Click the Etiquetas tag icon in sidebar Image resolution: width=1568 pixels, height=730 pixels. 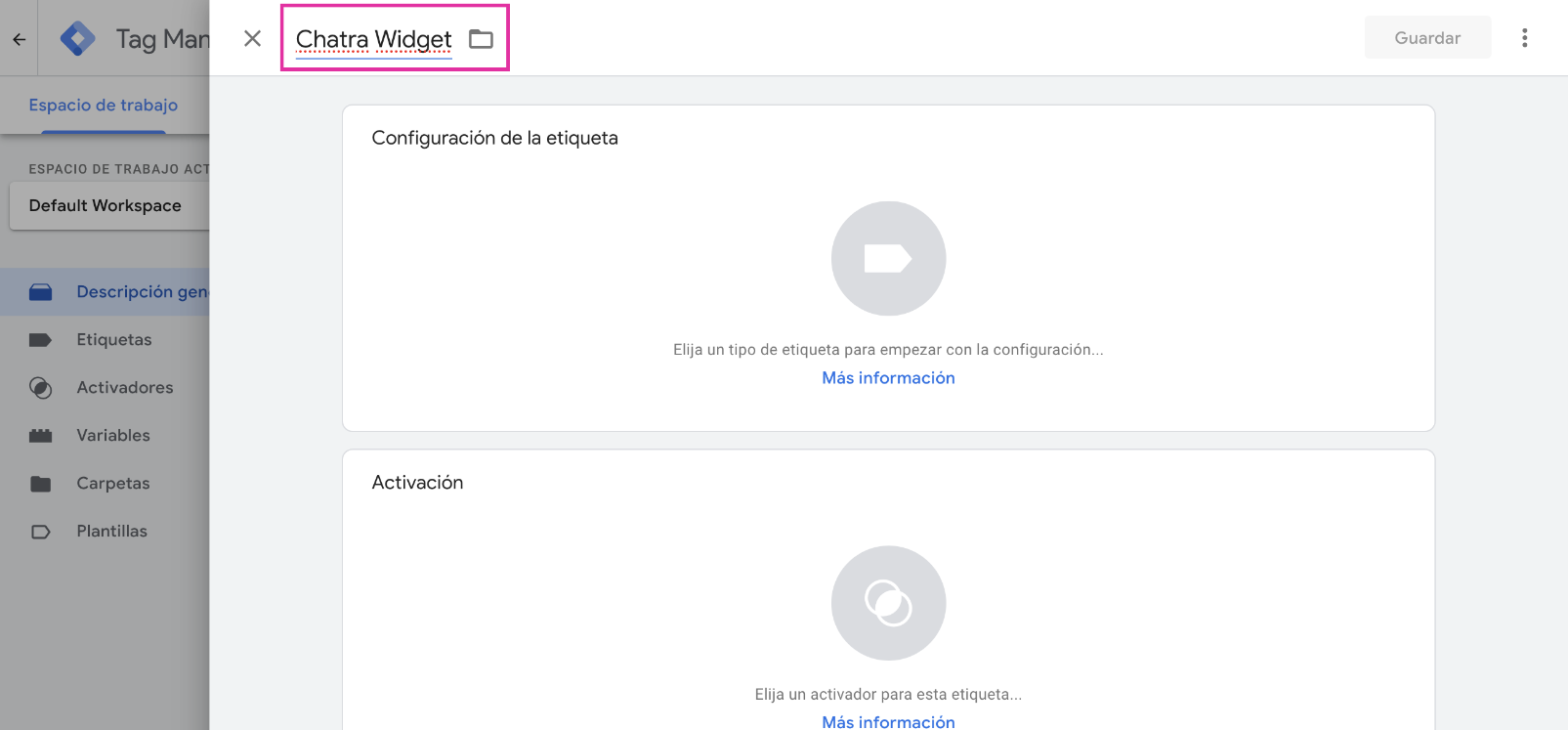[x=40, y=340]
